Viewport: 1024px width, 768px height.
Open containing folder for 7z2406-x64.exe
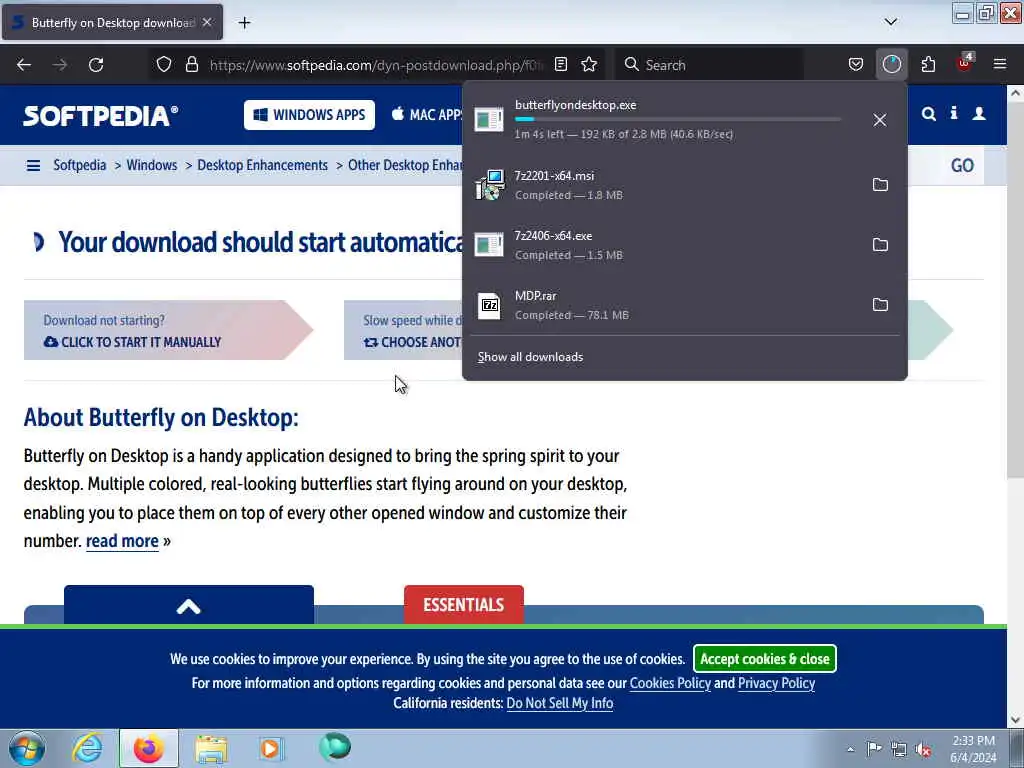point(880,245)
